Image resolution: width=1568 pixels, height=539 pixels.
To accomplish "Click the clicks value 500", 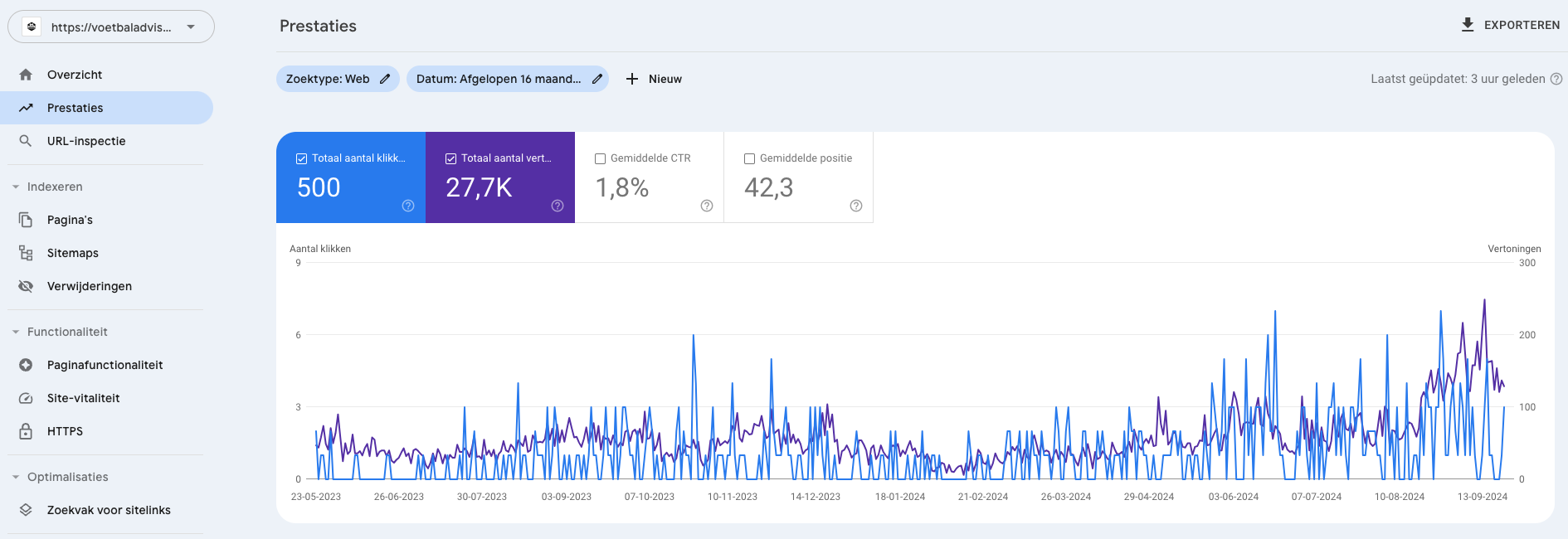I will pos(319,187).
